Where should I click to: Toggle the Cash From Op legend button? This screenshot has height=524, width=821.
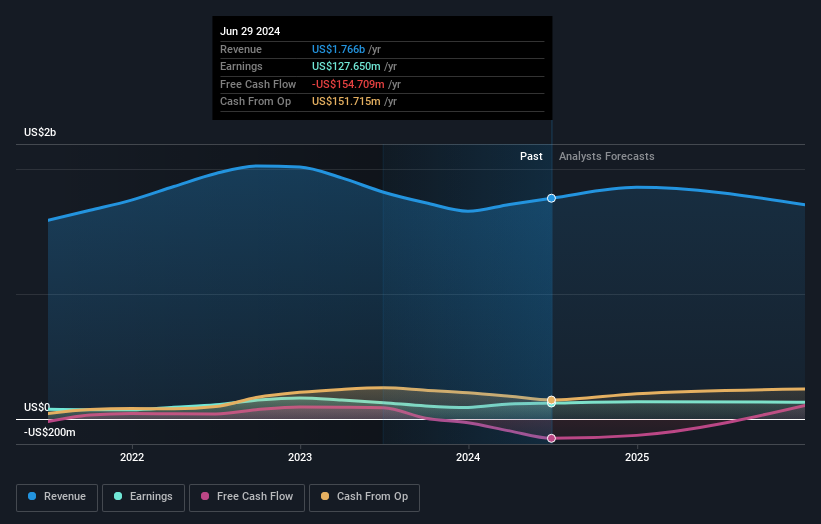point(364,497)
